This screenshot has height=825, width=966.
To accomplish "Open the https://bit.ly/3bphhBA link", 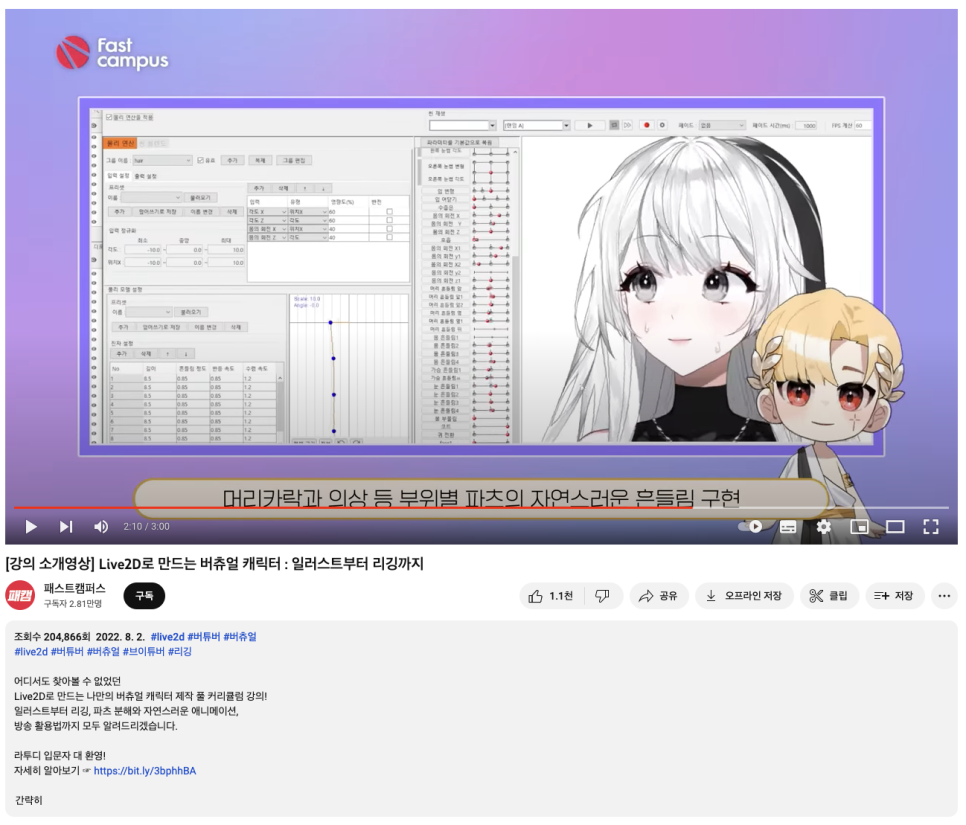I will tap(145, 772).
